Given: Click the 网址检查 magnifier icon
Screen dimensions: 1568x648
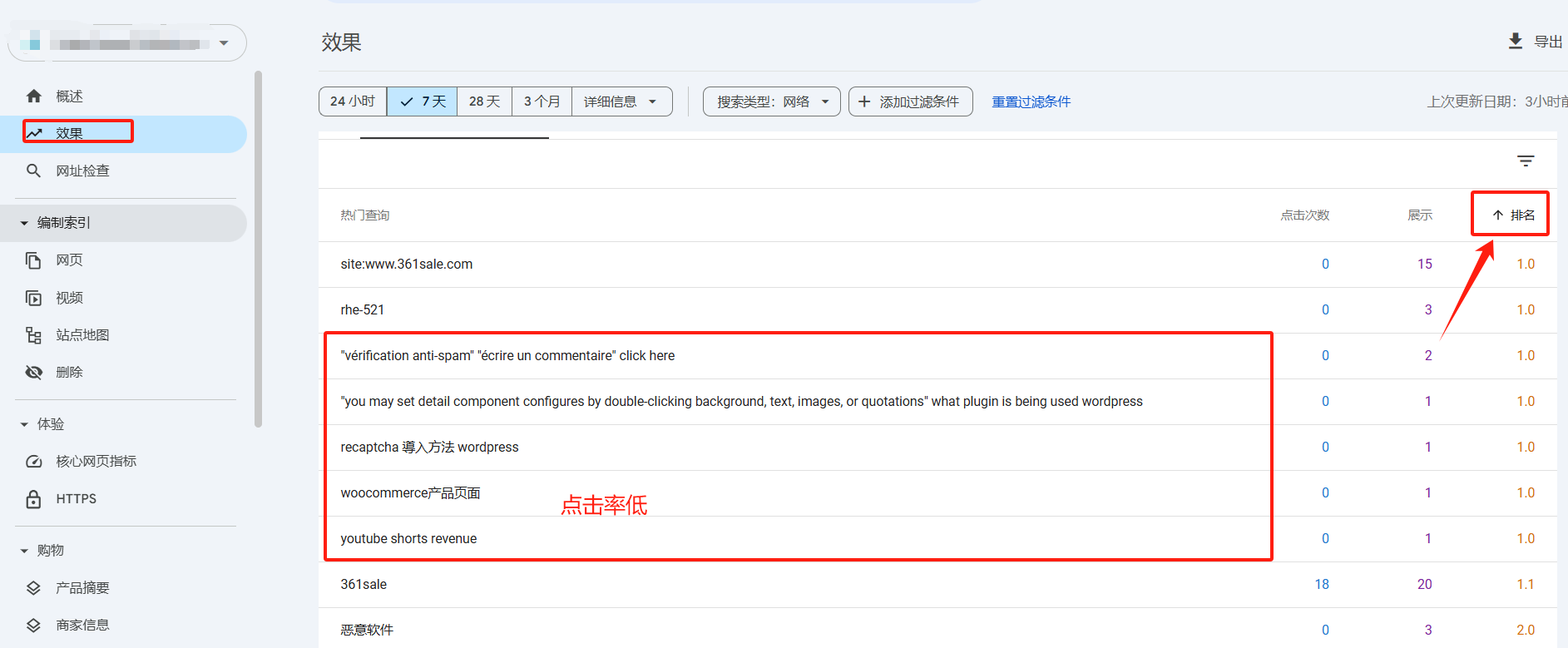Looking at the screenshot, I should tap(34, 171).
